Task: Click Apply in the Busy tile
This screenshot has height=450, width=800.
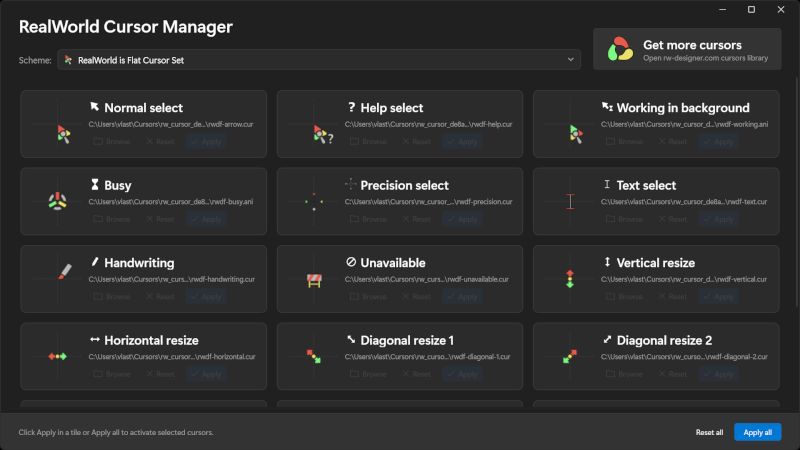Action: click(206, 219)
